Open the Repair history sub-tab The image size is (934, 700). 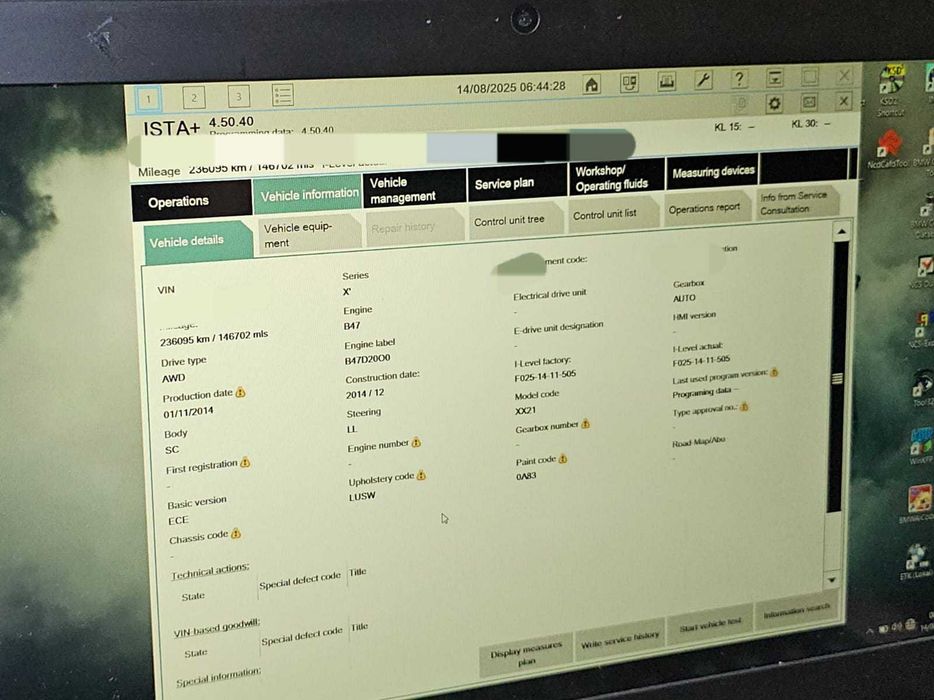[415, 227]
